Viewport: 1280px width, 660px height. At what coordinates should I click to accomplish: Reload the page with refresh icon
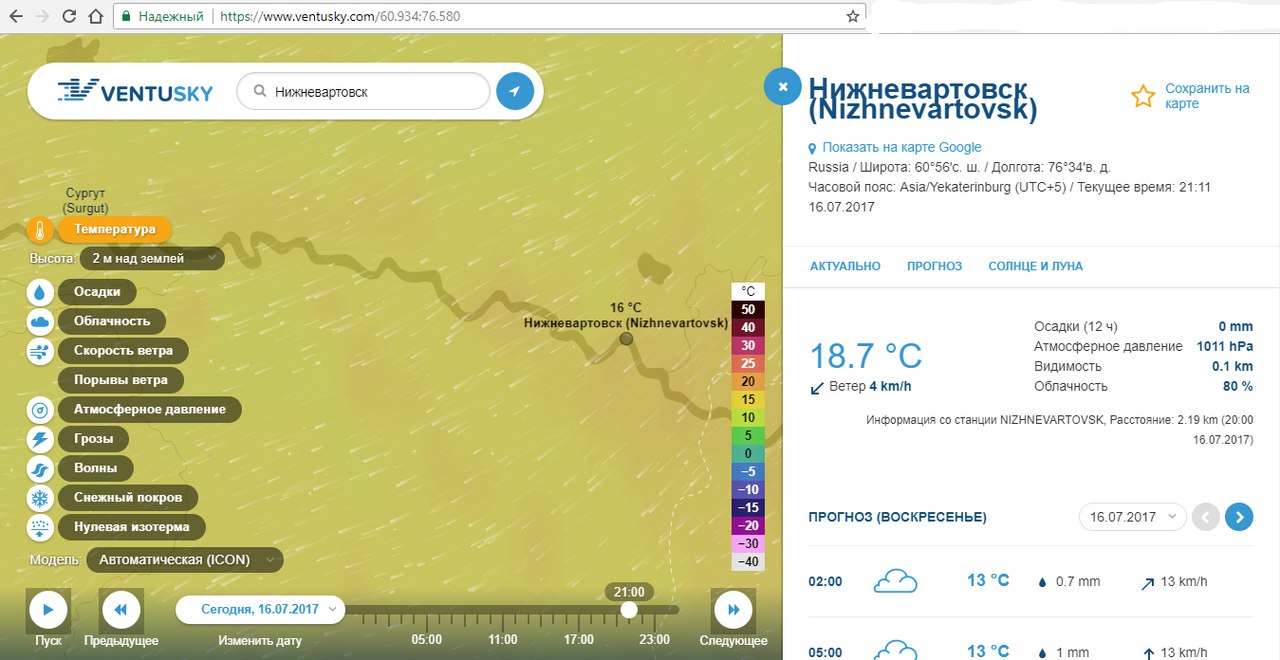point(69,17)
